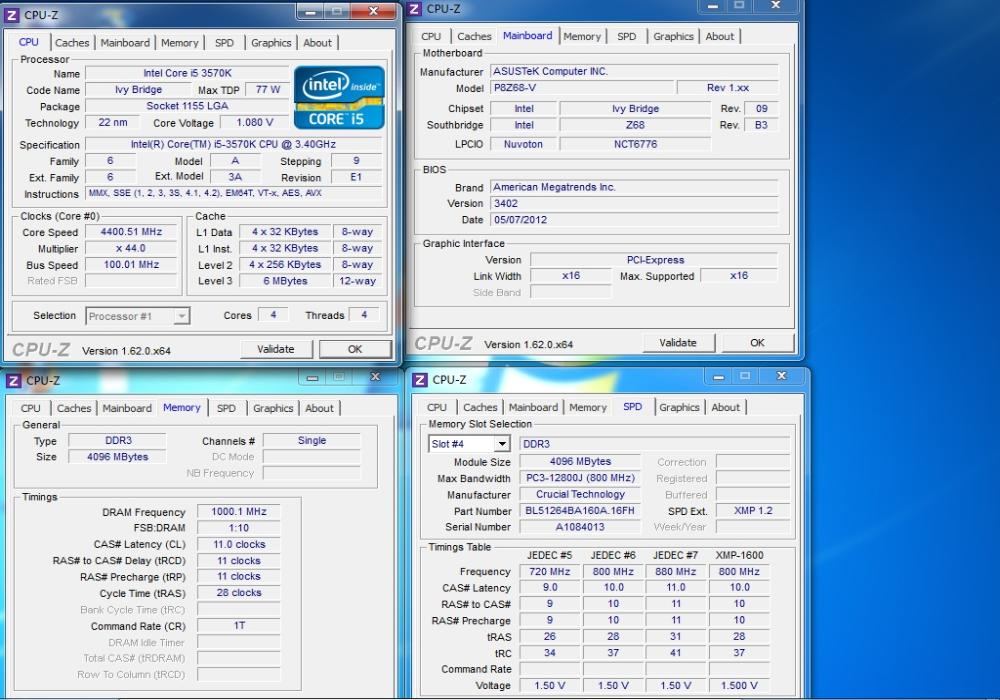Click the Level 3 cache value 6 MBytes
The image size is (1000, 700).
(285, 281)
